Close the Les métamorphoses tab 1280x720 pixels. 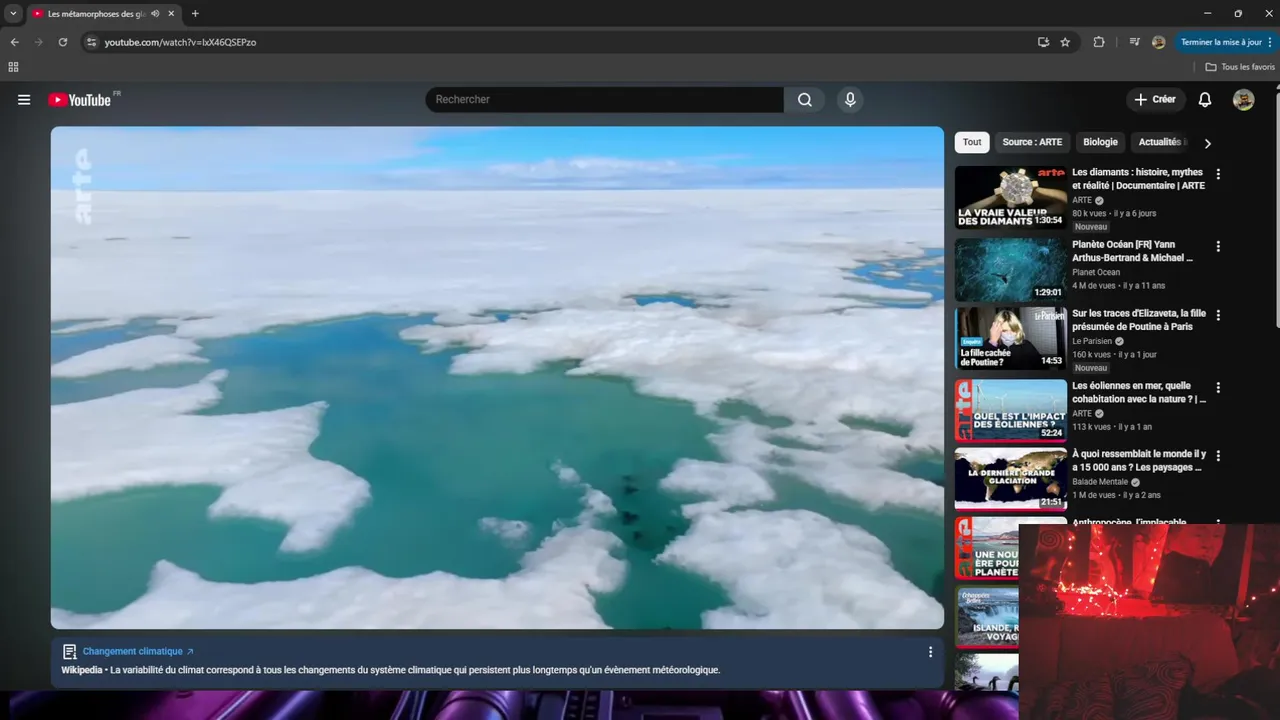[x=171, y=14]
